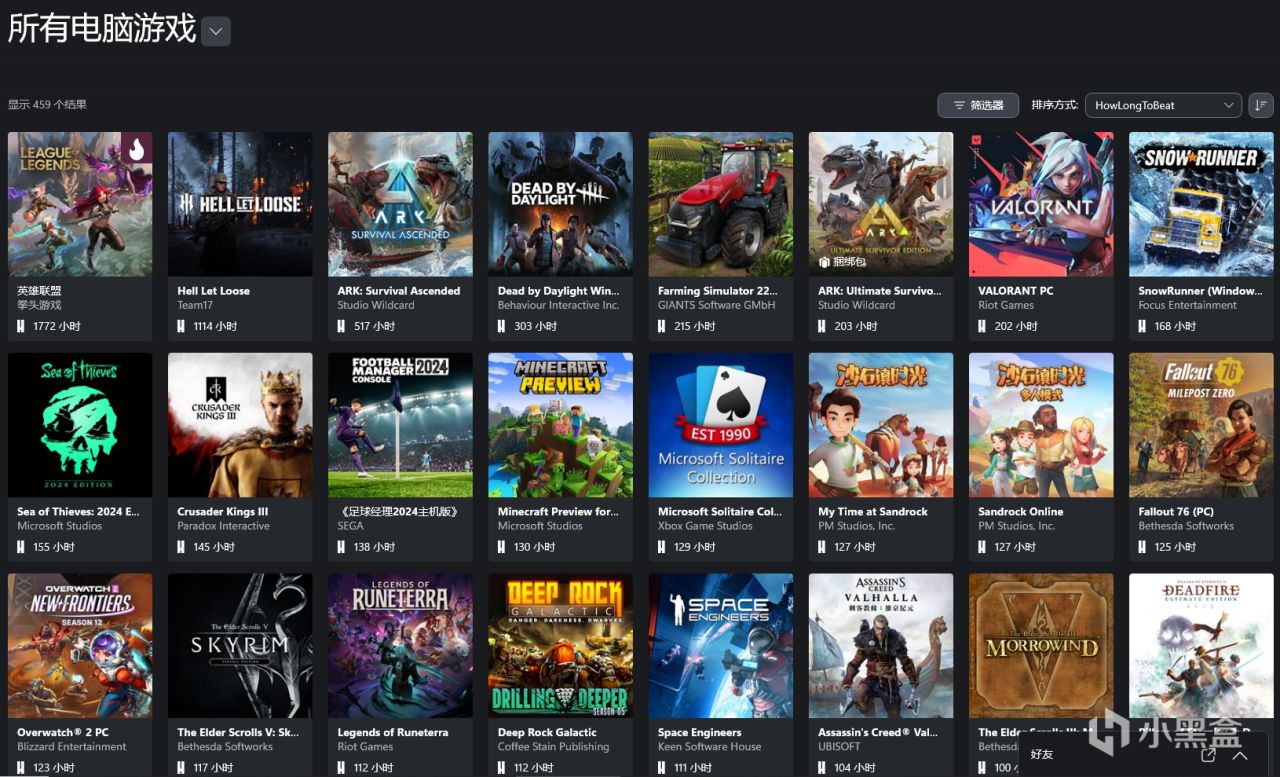Click the flame badge on League of Legends
The width and height of the screenshot is (1280, 777).
pyautogui.click(x=137, y=149)
